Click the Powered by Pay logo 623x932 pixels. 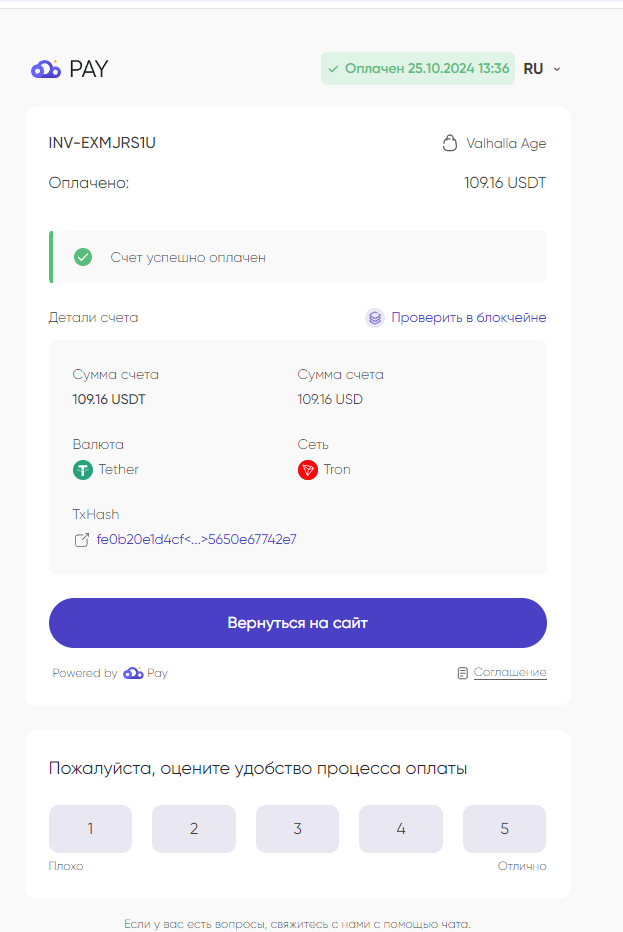145,673
